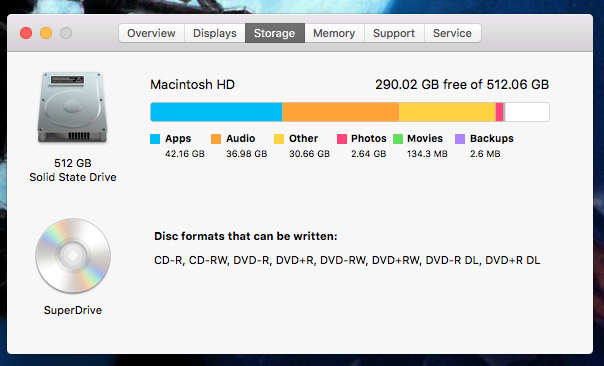This screenshot has height=366, width=604.
Task: Click the Movies label
Action: (425, 138)
